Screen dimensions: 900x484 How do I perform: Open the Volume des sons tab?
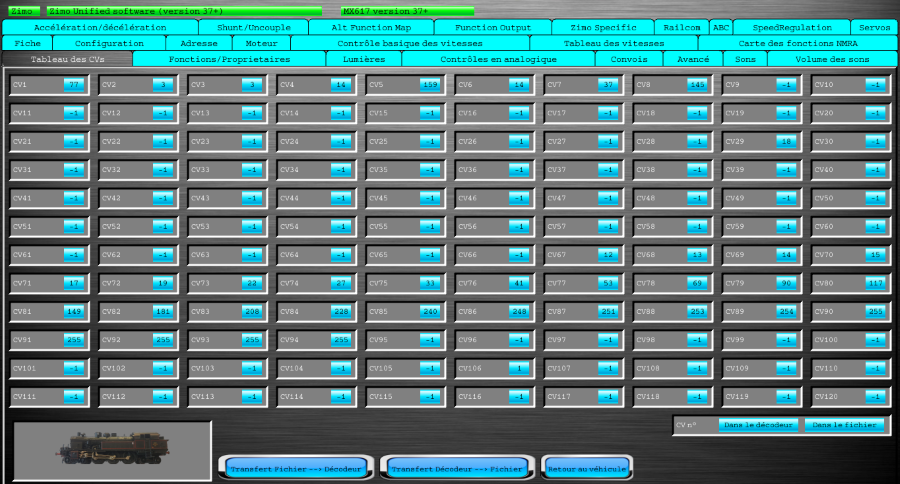tap(832, 59)
